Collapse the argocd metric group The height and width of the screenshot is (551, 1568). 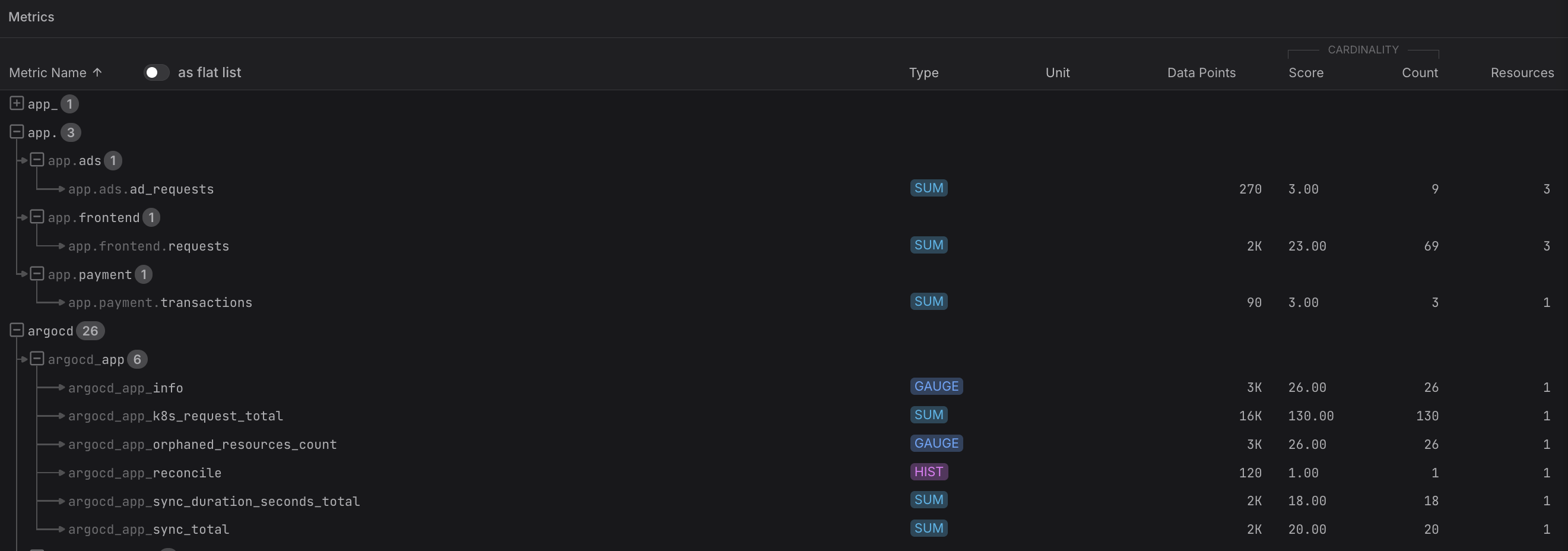[x=17, y=331]
